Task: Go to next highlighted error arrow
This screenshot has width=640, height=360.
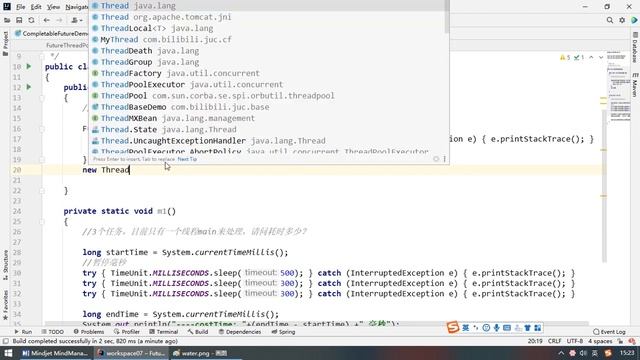Action: tap(601, 58)
